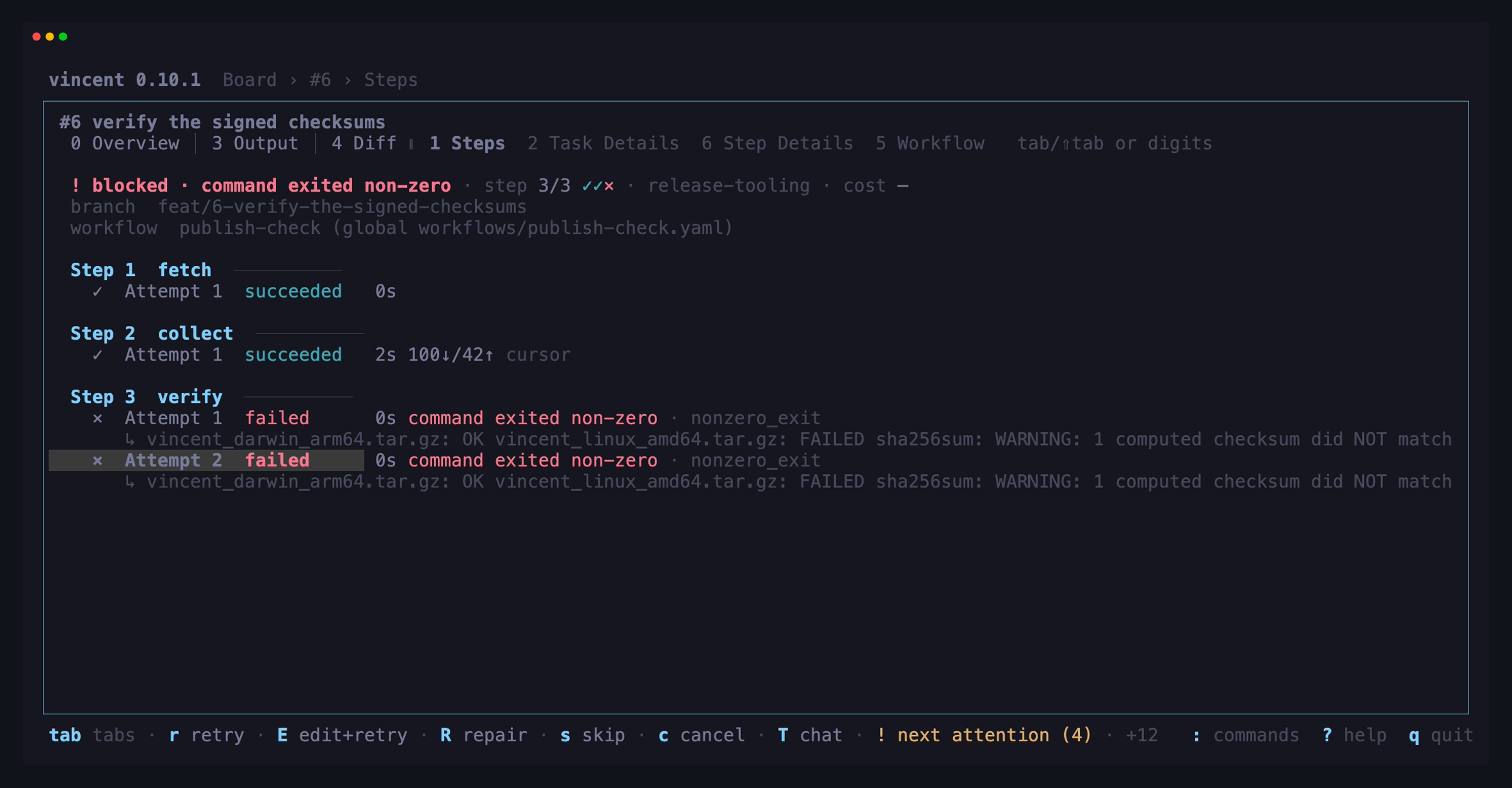Open the 4 Diff tab

[364, 144]
